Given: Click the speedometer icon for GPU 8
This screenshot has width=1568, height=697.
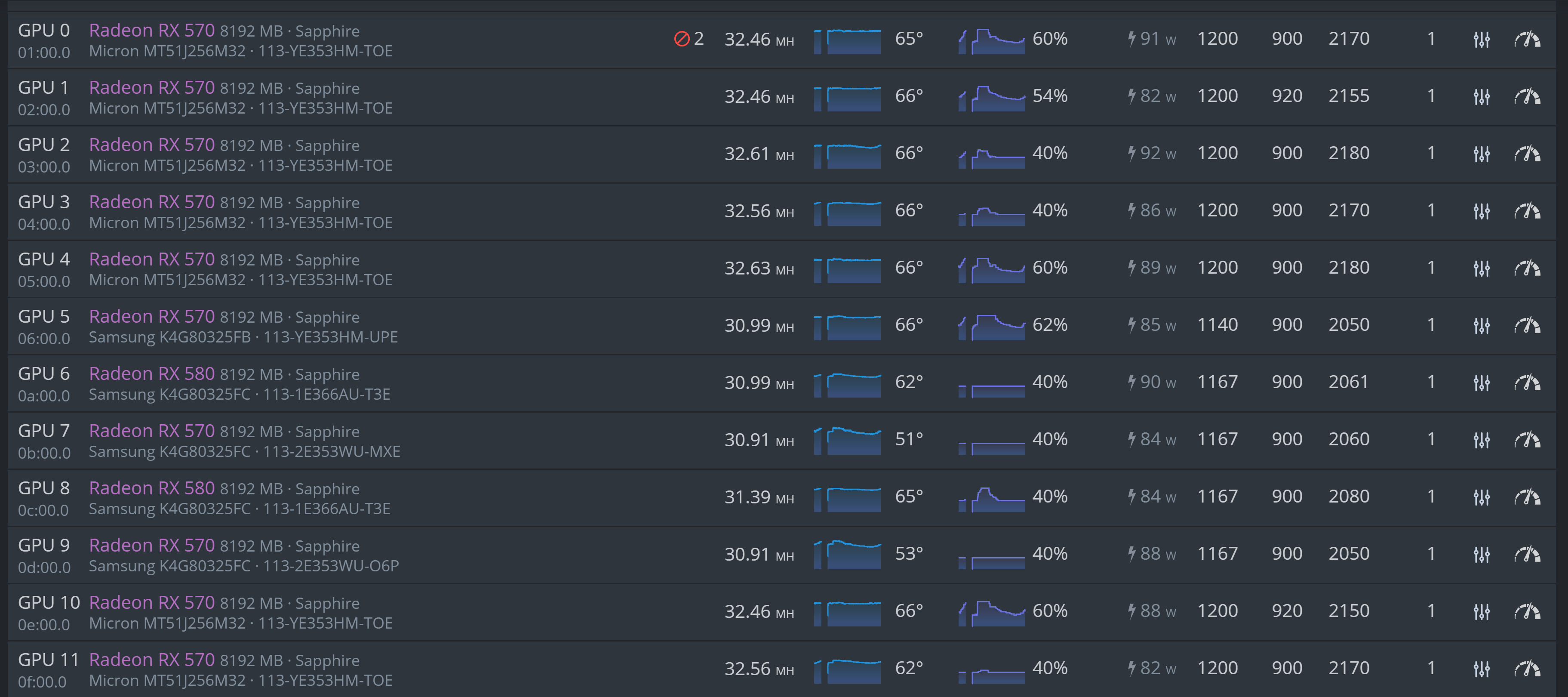Looking at the screenshot, I should tap(1527, 498).
